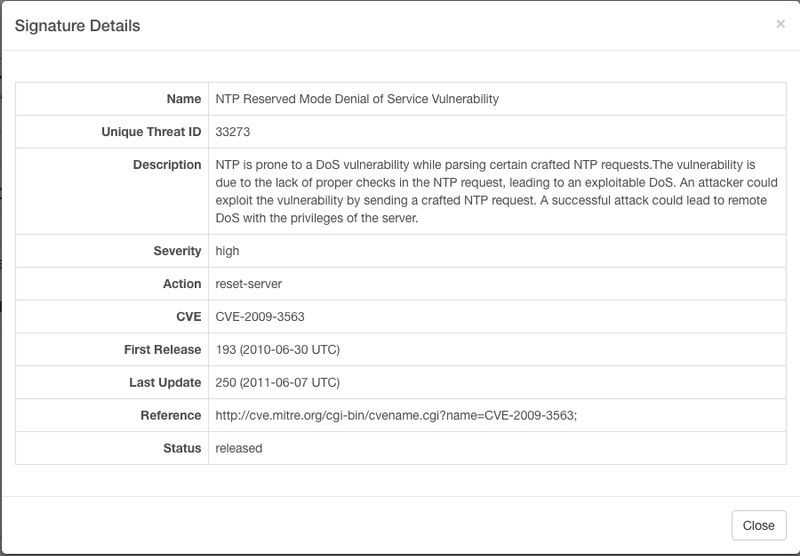Click the Unique Threat ID label
Screen dimensions: 800x556
[x=151, y=132]
